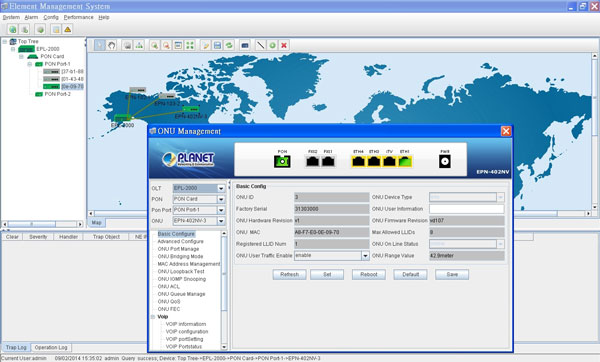The image size is (600, 362).
Task: Open the Config menu
Action: pos(51,17)
